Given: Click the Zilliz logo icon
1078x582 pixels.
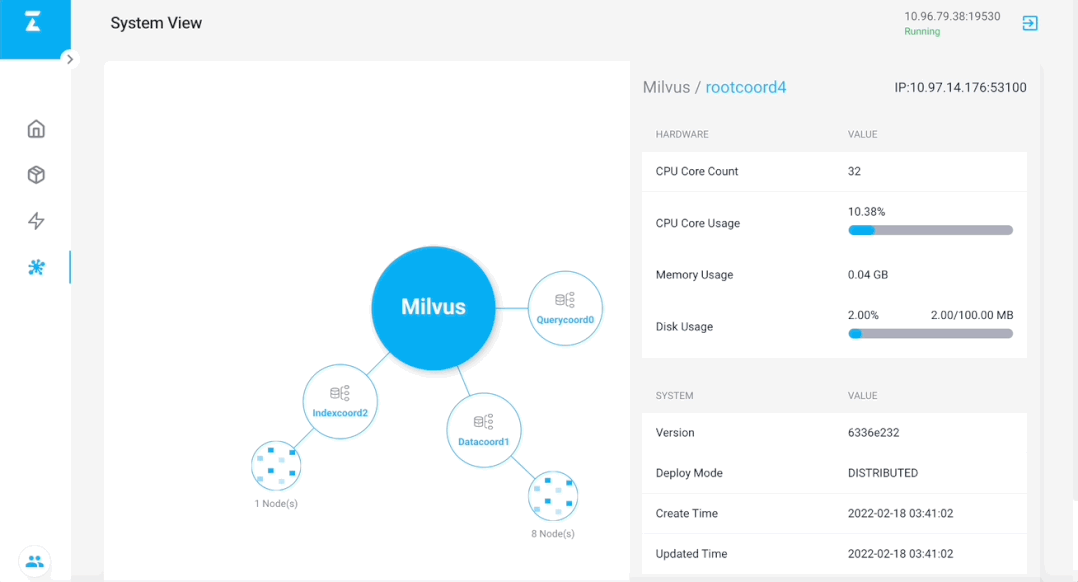Looking at the screenshot, I should [x=32, y=22].
